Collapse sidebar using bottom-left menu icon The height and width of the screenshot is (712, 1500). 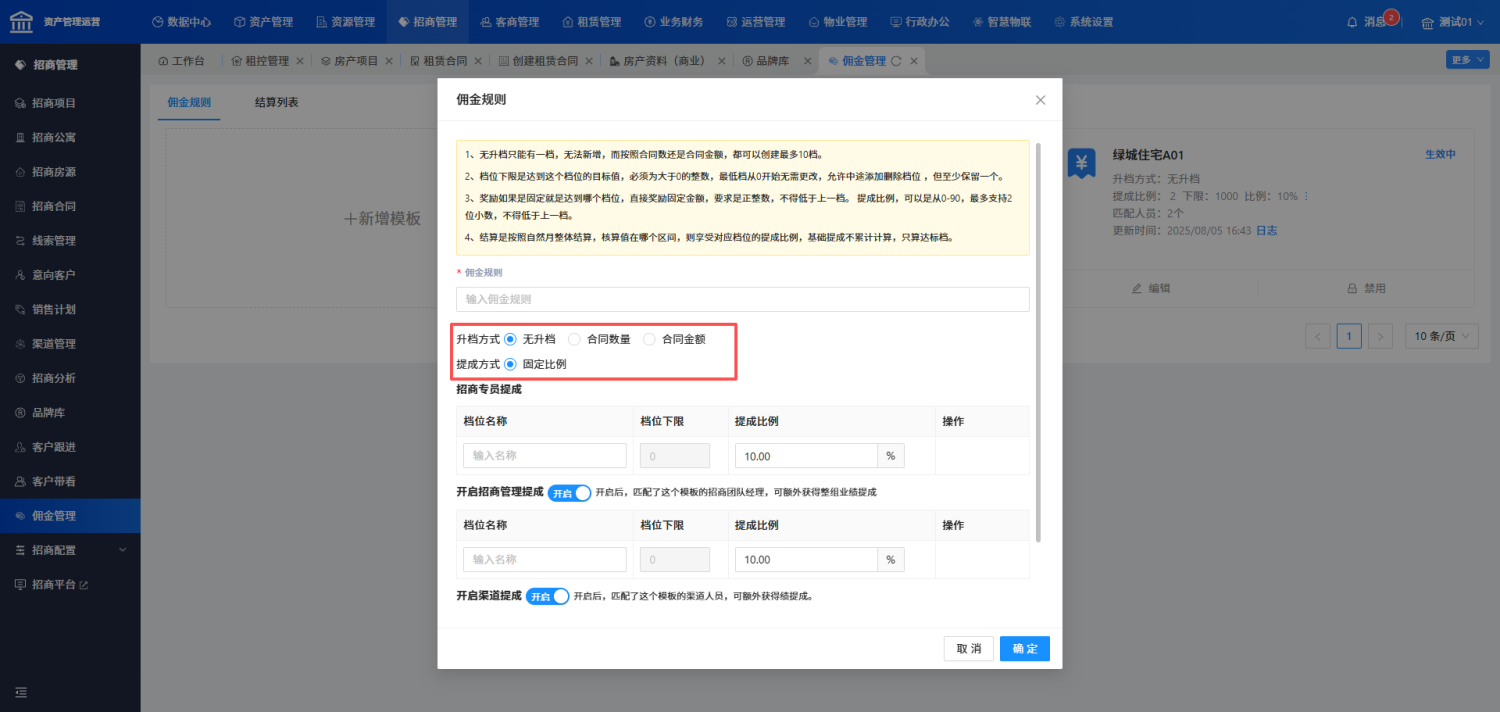click(x=21, y=692)
